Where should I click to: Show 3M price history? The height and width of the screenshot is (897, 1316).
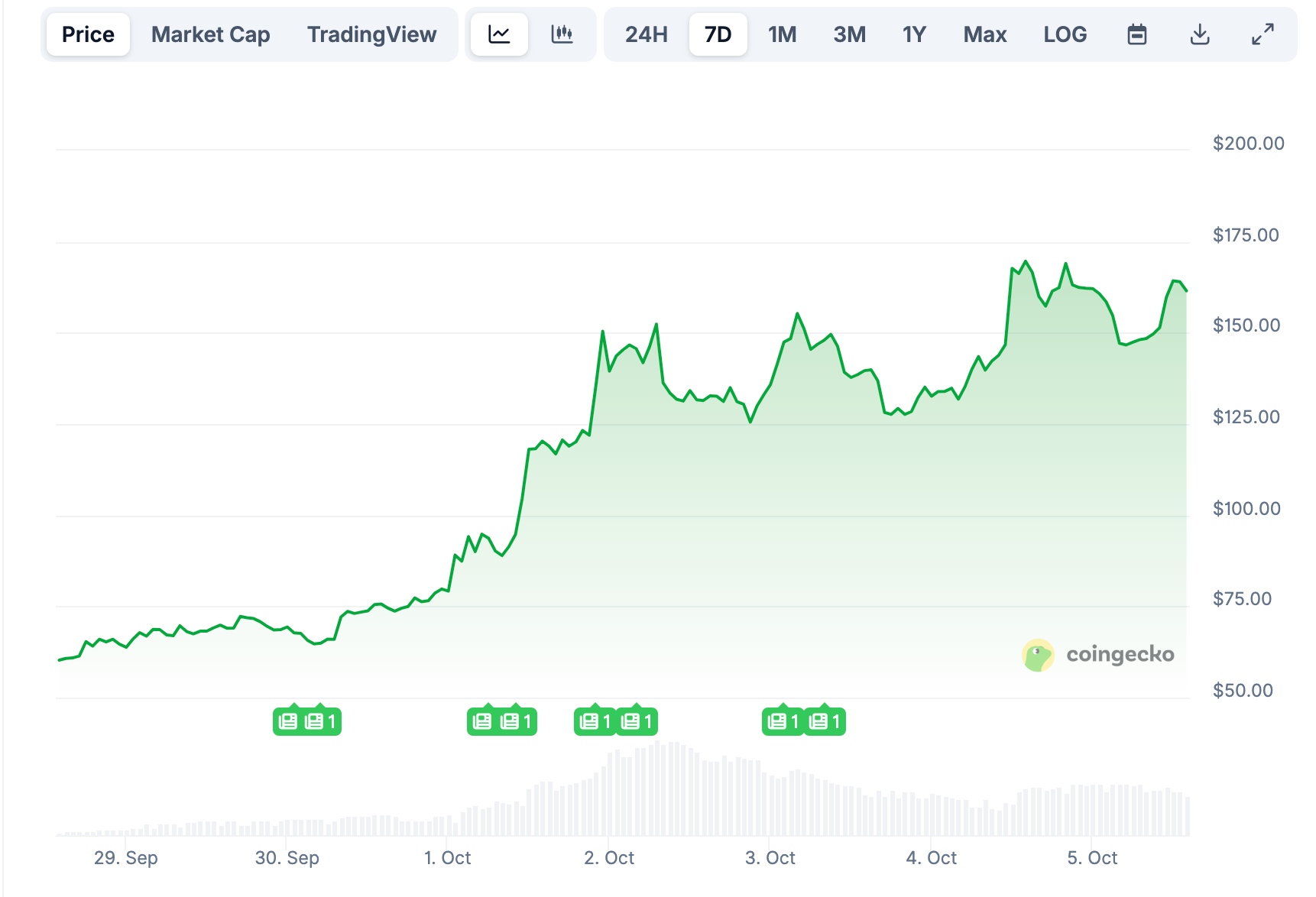coord(849,34)
